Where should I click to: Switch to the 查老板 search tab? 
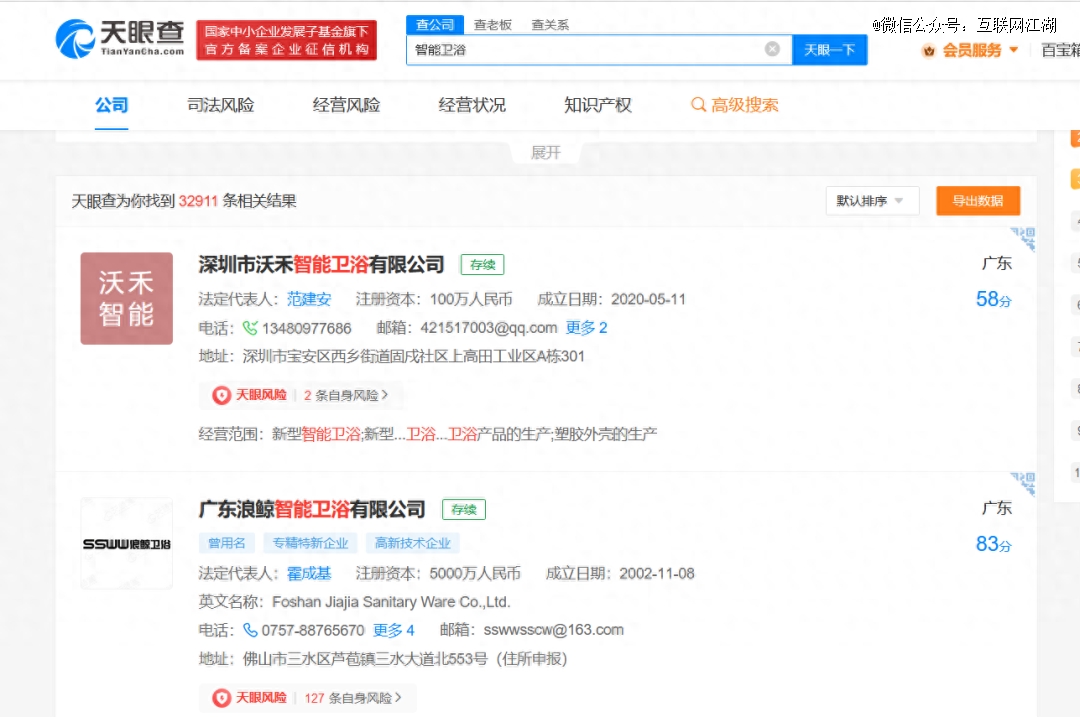492,25
